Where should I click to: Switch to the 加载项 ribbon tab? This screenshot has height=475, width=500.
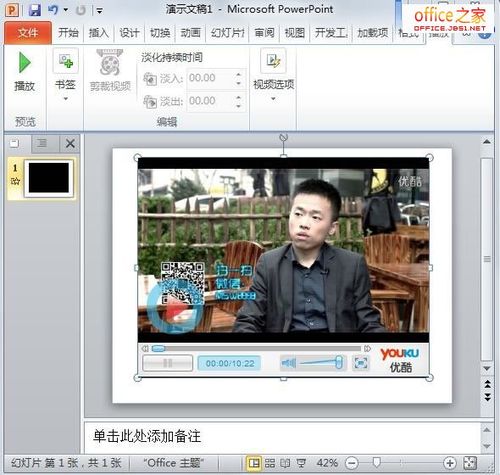373,33
